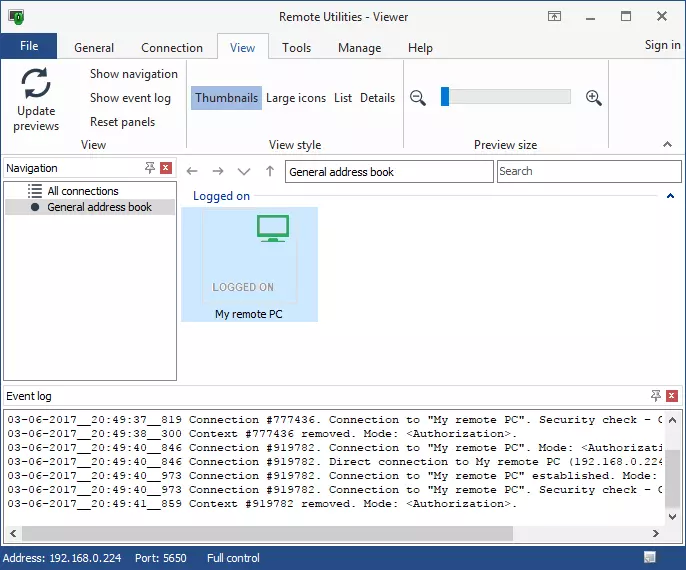Pin the Navigation panel
This screenshot has height=570, width=686.
coord(150,168)
